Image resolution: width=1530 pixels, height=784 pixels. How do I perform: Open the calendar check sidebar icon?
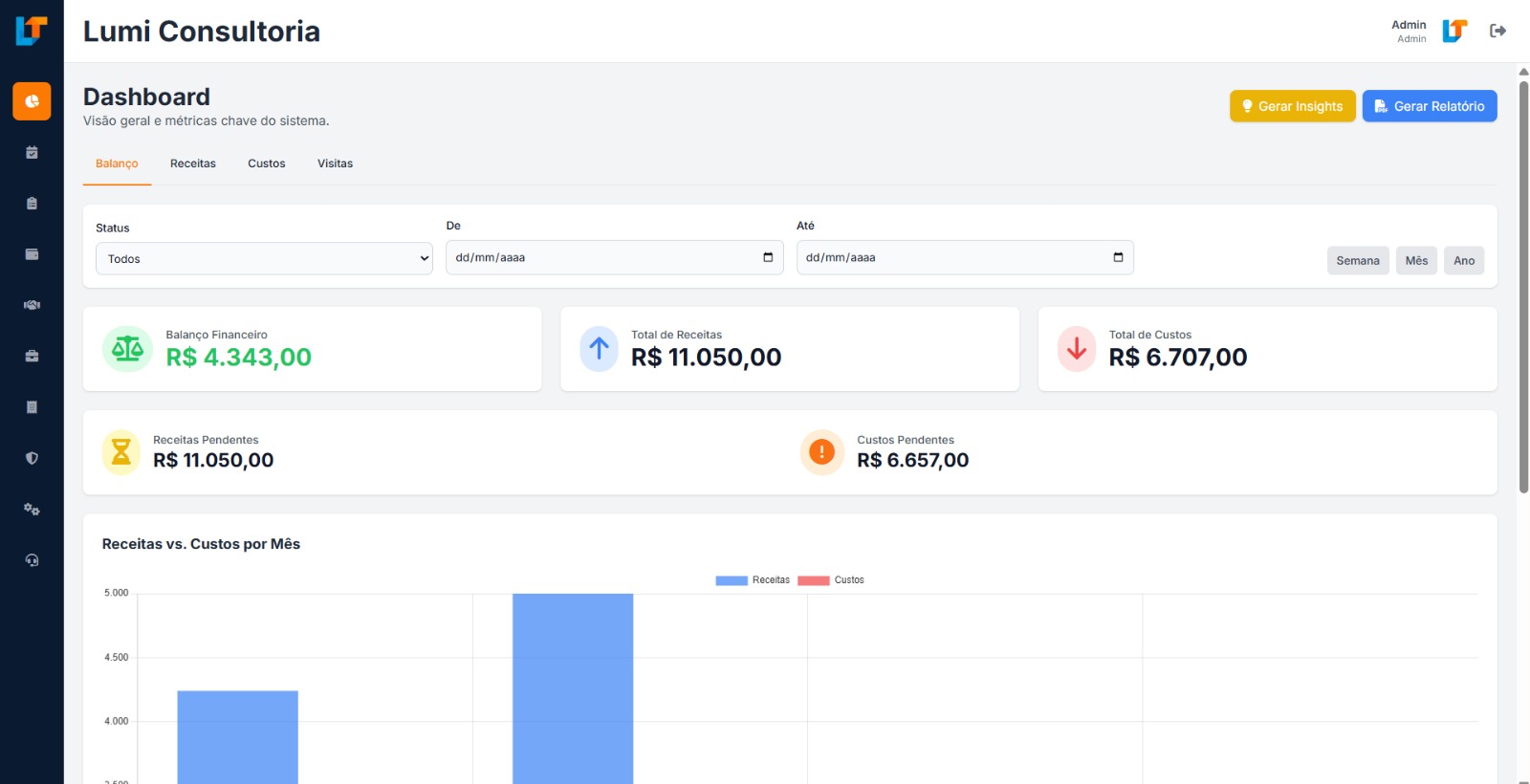point(32,152)
